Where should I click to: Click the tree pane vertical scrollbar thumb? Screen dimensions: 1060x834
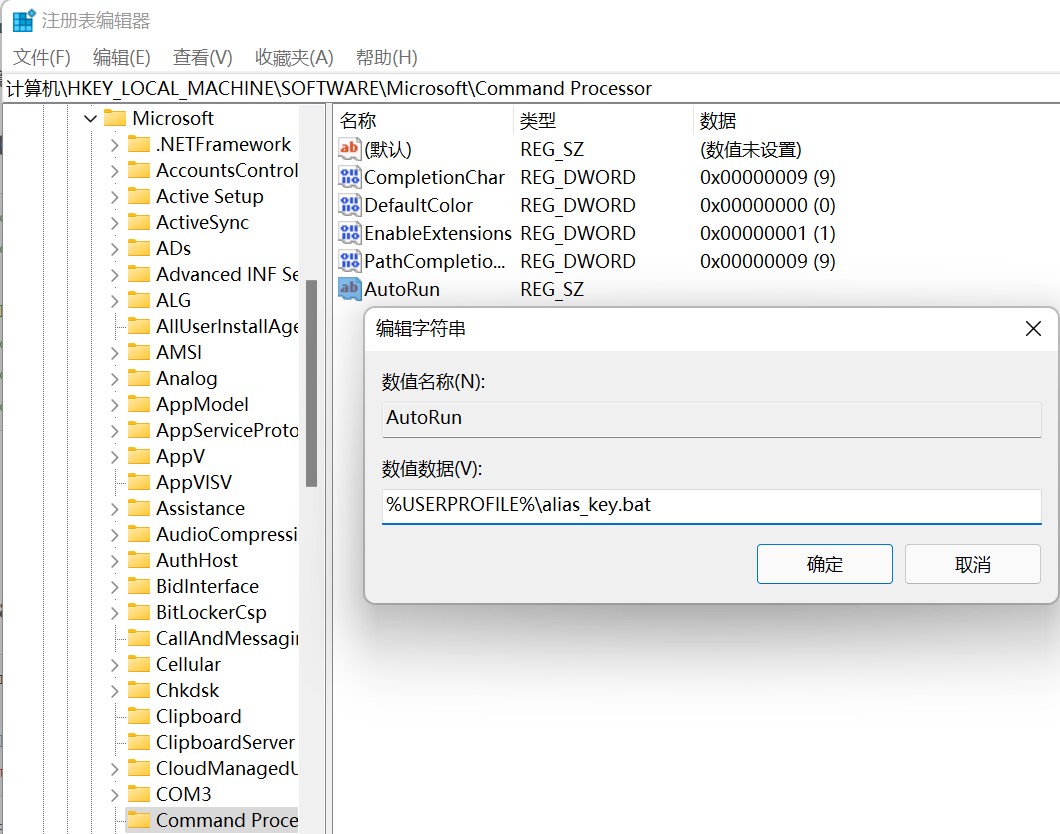coord(312,383)
